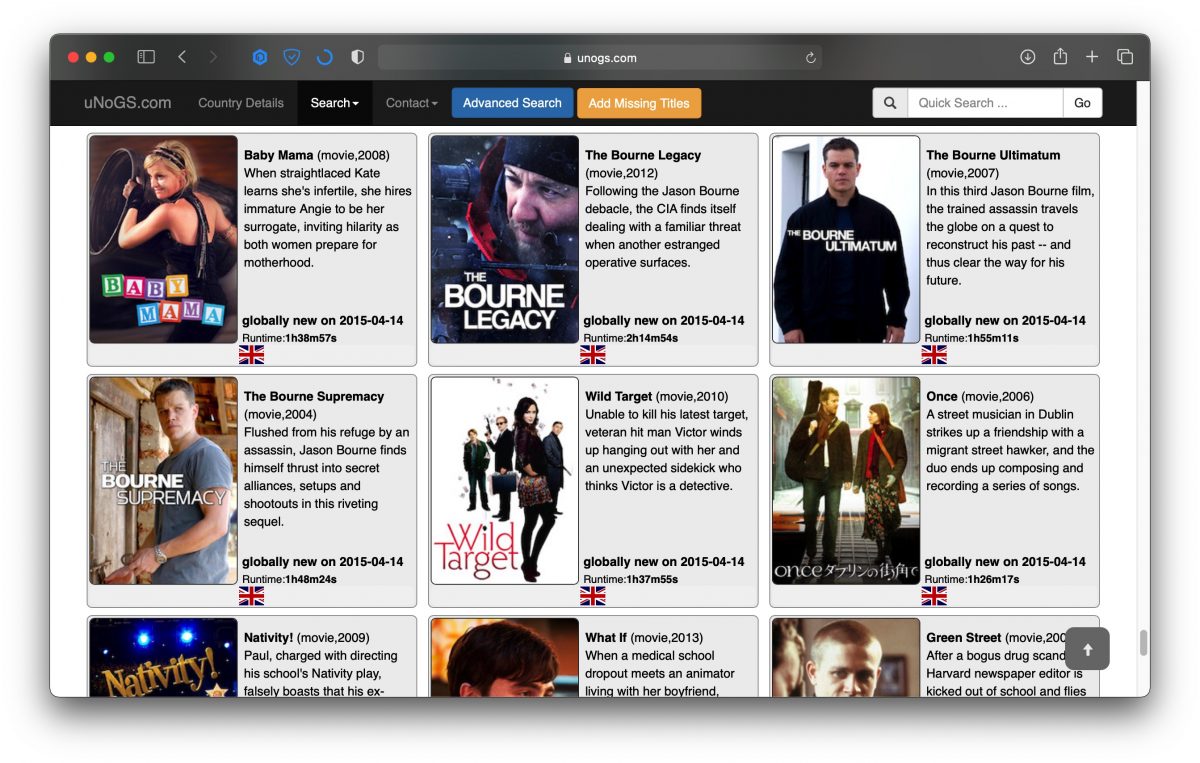Open Safari sidebar toggle icon
The width and height of the screenshot is (1200, 763).
(146, 57)
